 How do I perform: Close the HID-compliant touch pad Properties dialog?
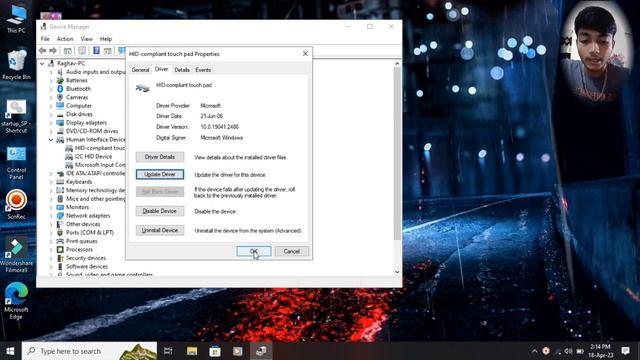click(305, 54)
